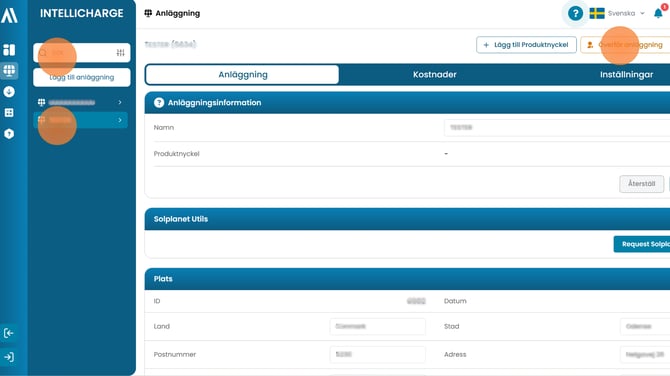Click the Datum label

(455, 301)
